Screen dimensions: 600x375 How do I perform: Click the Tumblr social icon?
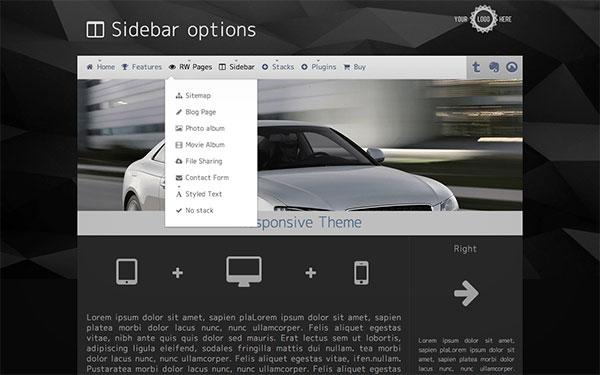click(476, 67)
